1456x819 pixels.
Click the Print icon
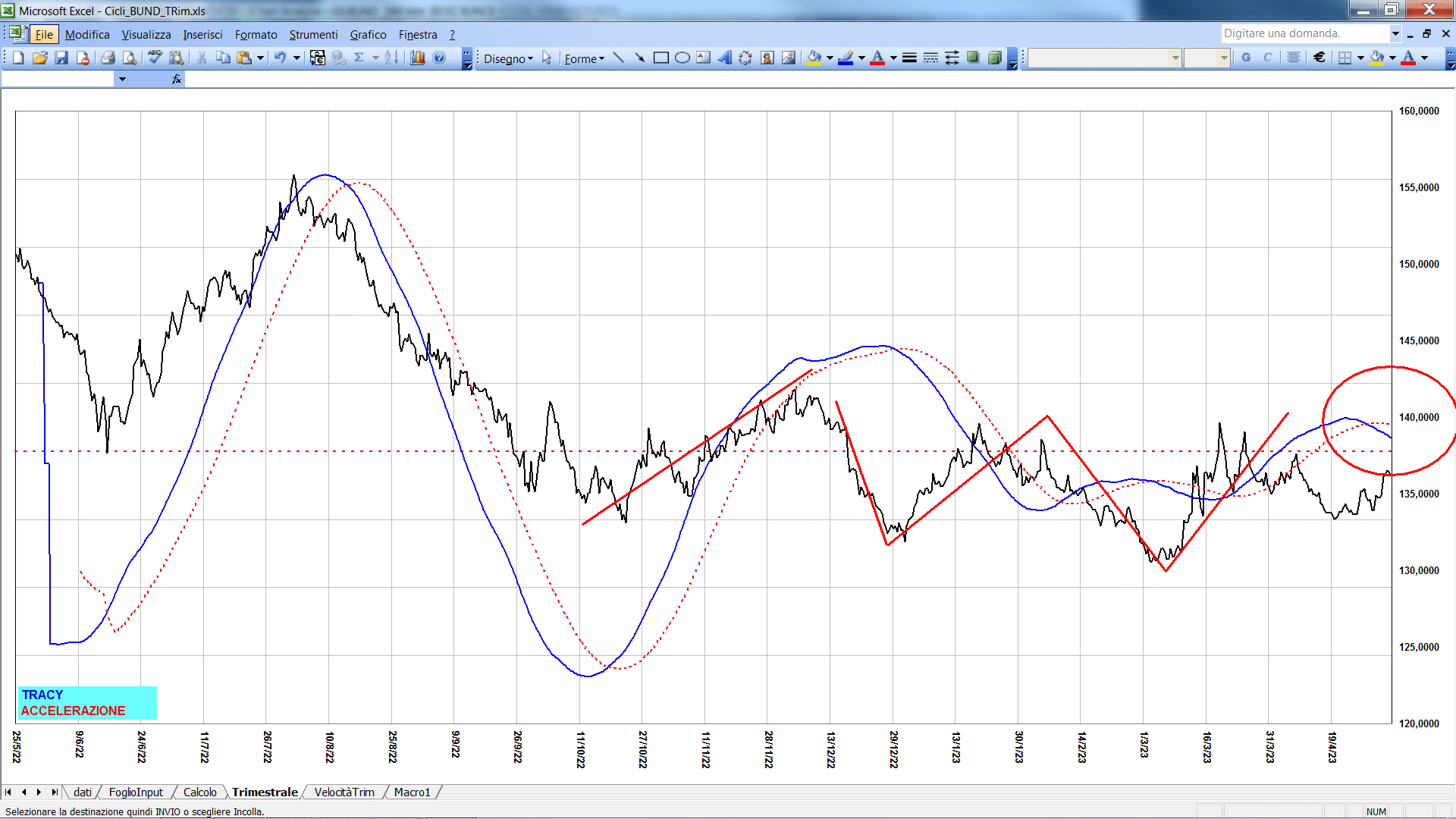(108, 58)
